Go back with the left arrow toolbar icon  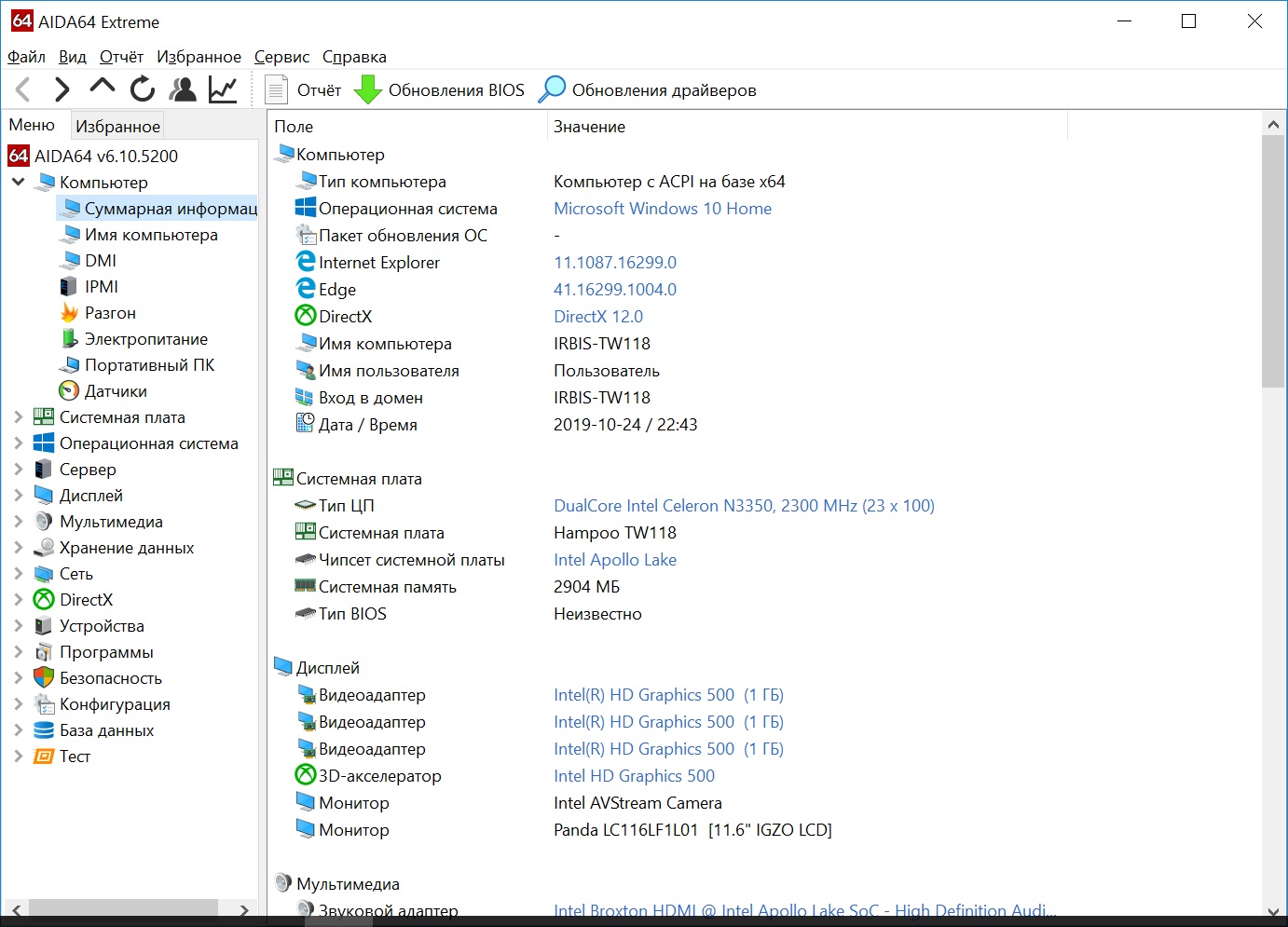24,89
